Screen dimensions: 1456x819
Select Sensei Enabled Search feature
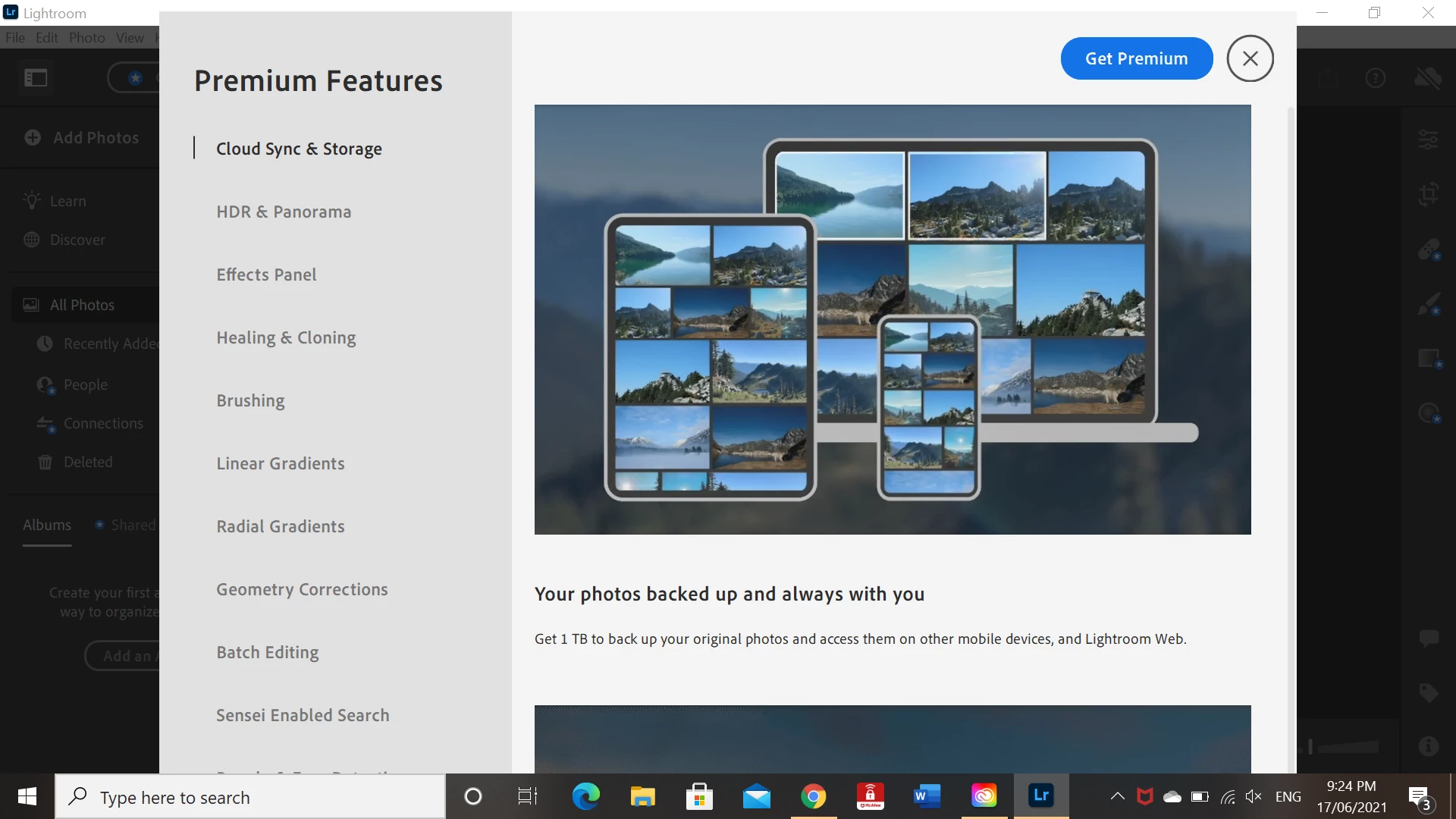(303, 715)
